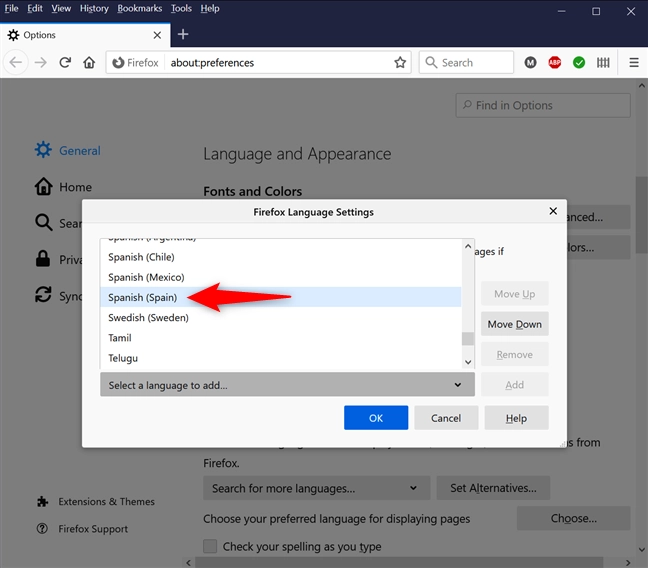The height and width of the screenshot is (568, 648).
Task: Click the Firefox identity icon in the address bar
Action: (x=118, y=62)
